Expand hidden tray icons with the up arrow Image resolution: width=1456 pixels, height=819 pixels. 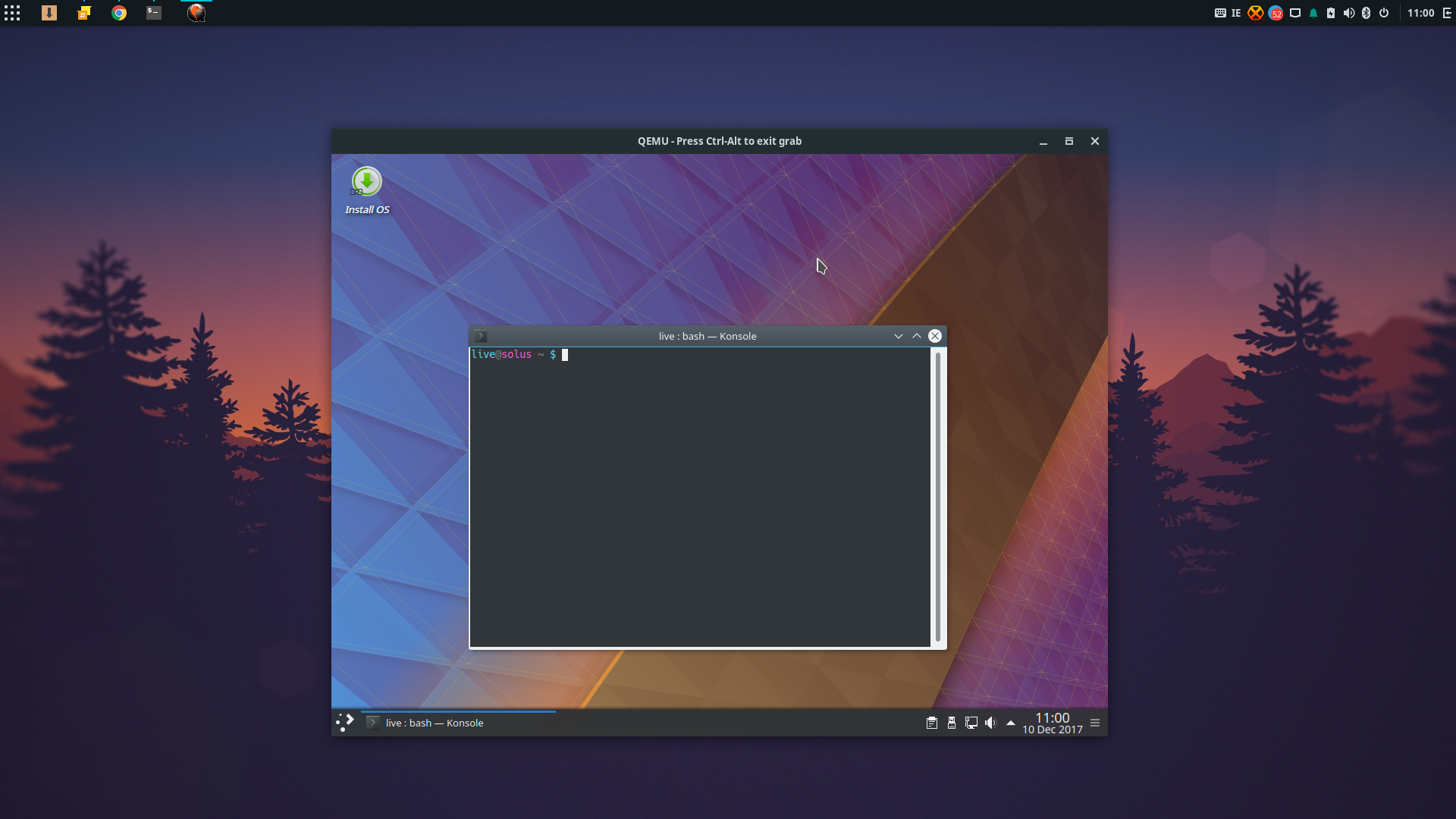click(x=1011, y=723)
